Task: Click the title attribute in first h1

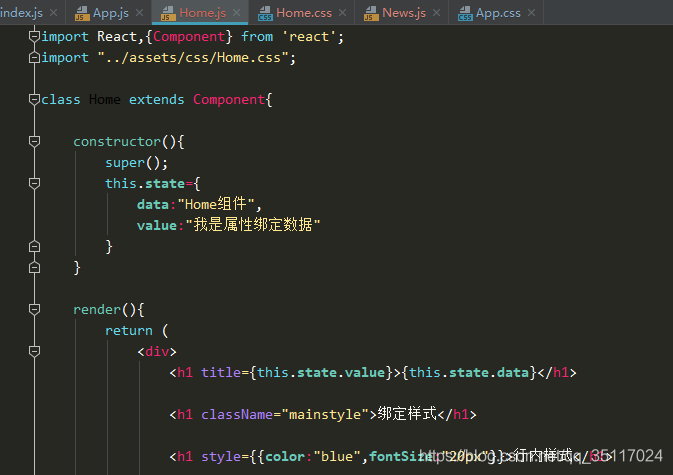Action: pyautogui.click(x=221, y=372)
